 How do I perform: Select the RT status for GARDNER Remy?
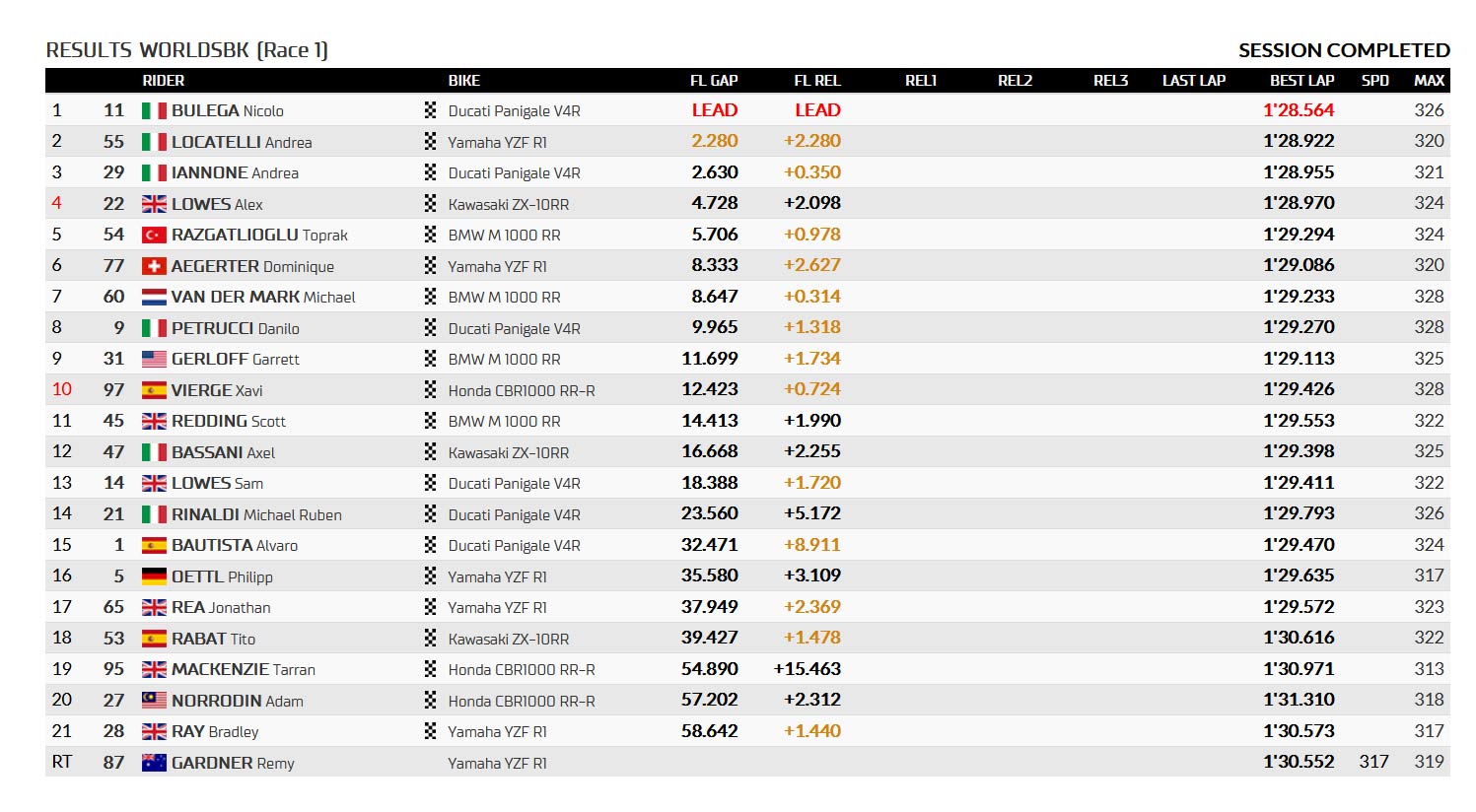[62, 762]
